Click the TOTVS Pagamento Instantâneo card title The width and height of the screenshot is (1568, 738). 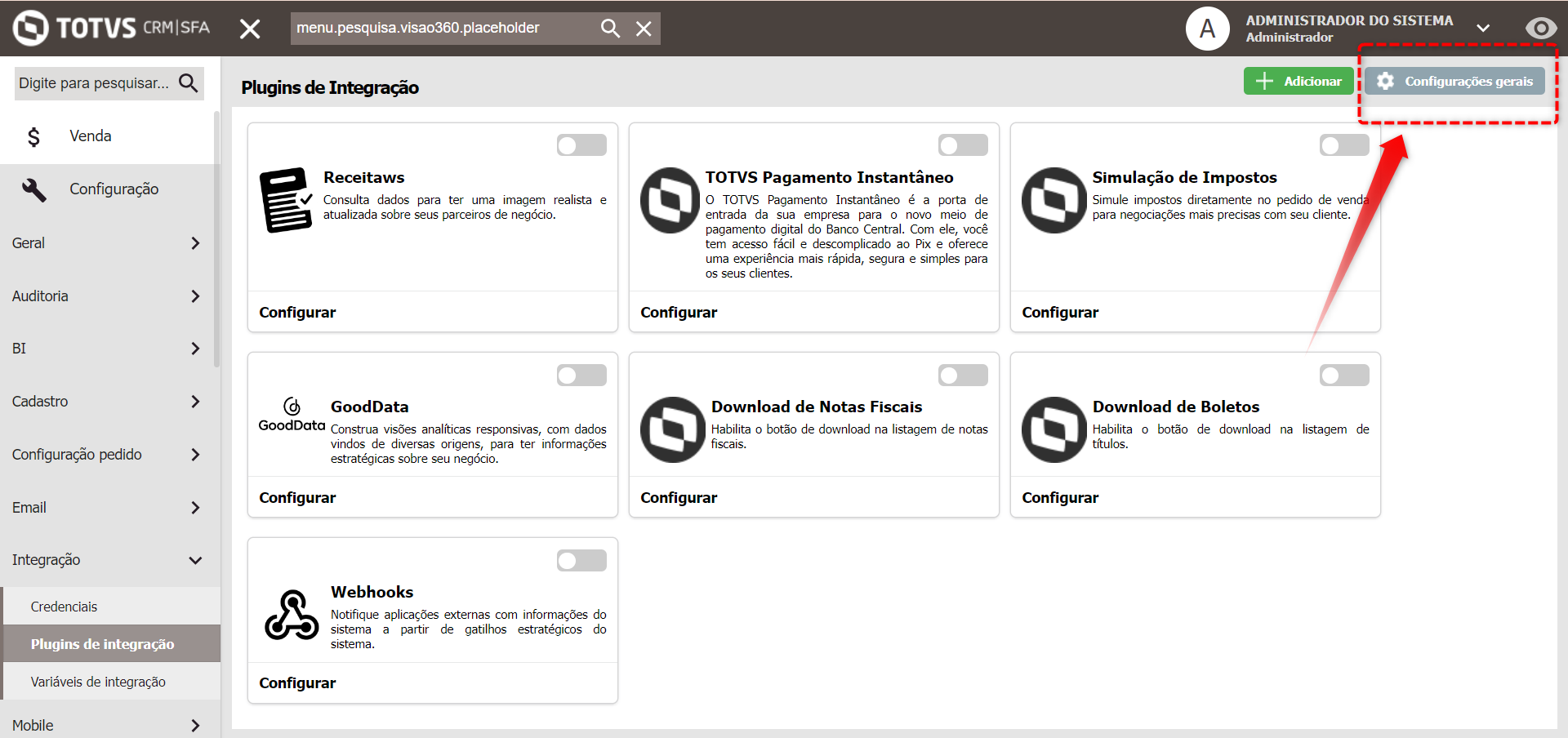(x=829, y=177)
